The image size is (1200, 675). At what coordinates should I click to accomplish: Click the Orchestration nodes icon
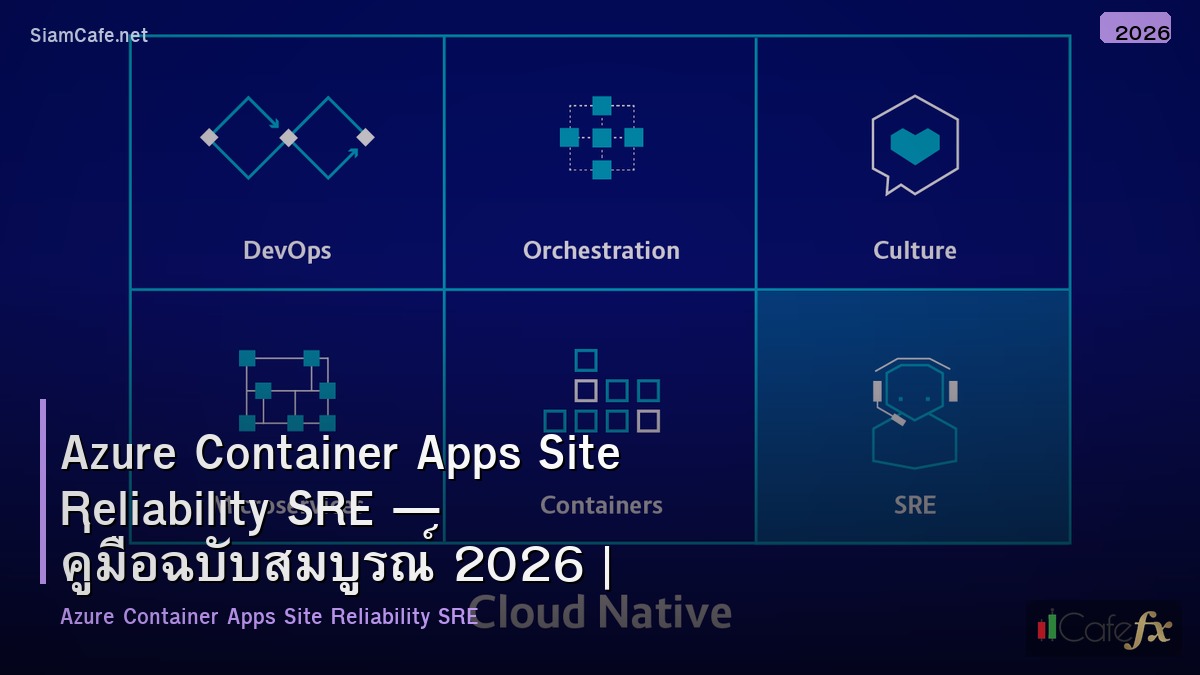click(x=601, y=138)
